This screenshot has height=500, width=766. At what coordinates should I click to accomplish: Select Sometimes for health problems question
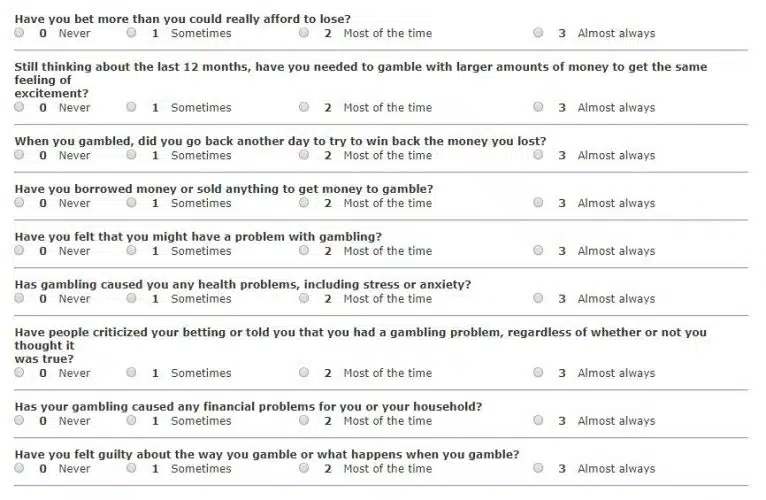(x=131, y=299)
